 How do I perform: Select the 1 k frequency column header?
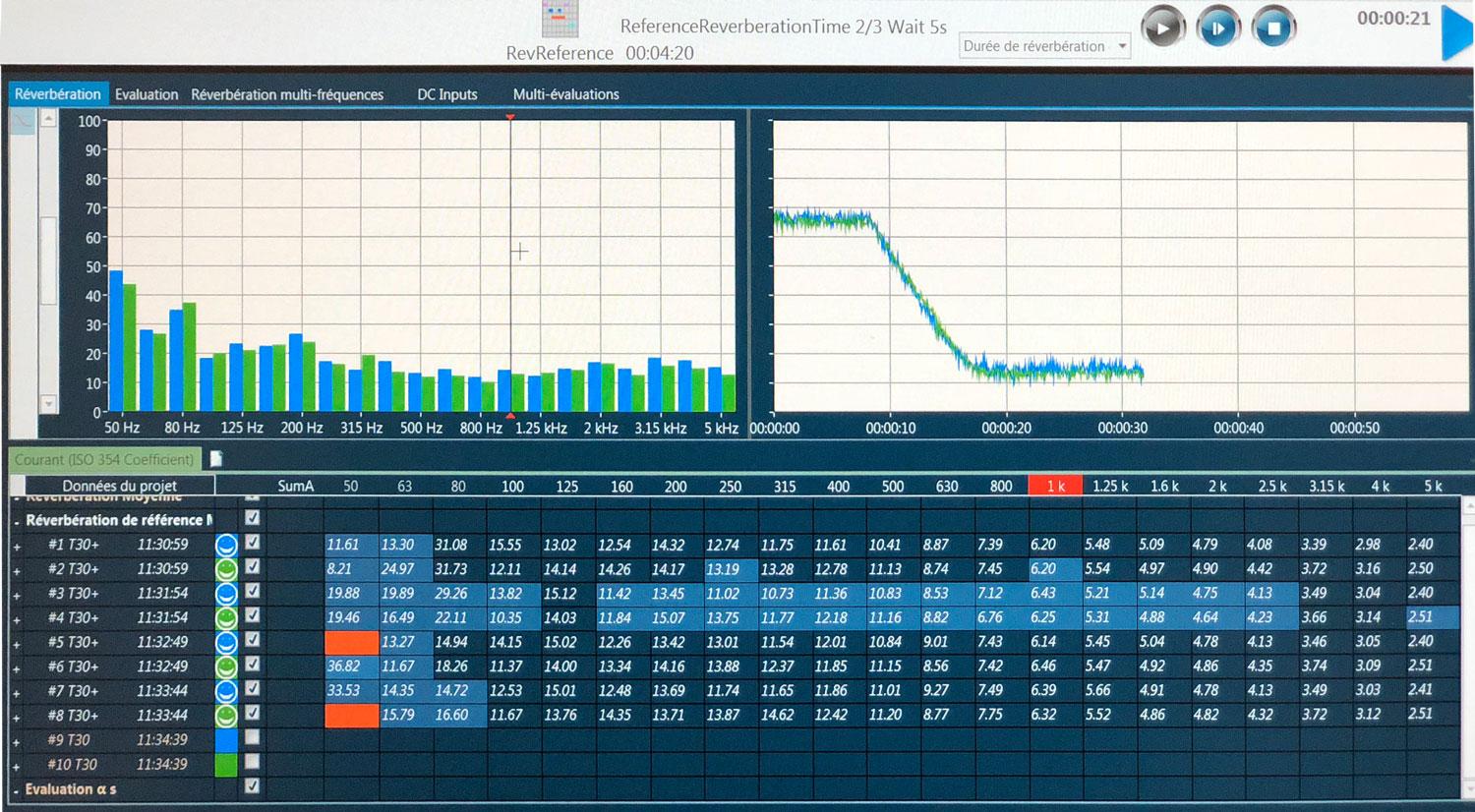[x=1055, y=486]
